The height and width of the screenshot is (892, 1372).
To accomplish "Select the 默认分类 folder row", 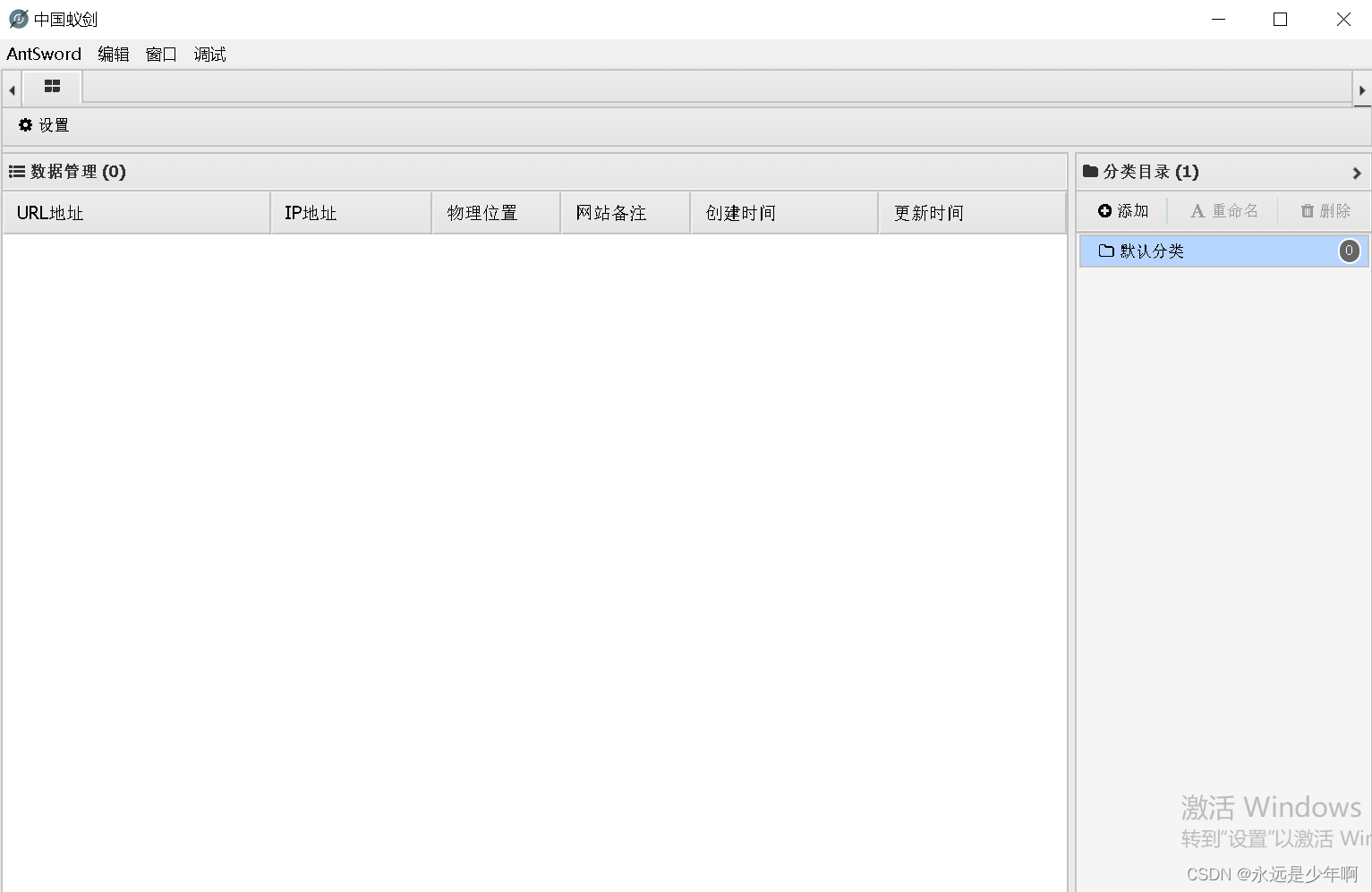I will tap(1223, 251).
